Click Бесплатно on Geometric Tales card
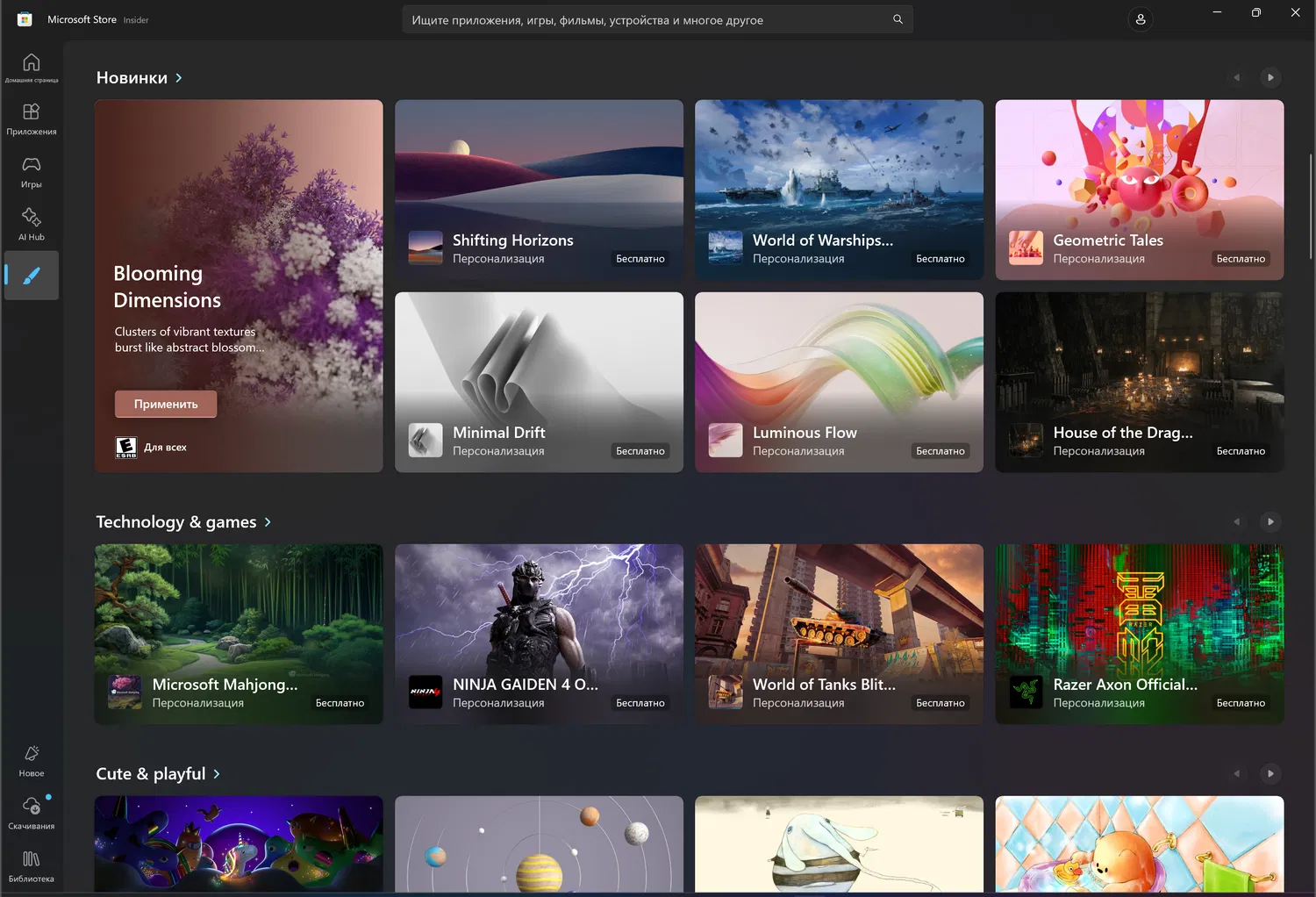Screen dimensions: 1316x897 pyautogui.click(x=1241, y=259)
